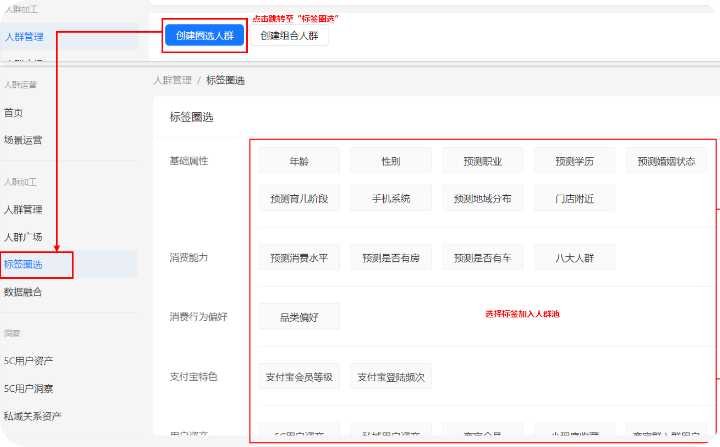Viewport: 720px width, 447px height.
Task: Choose the 预测是否有房 tag
Action: pyautogui.click(x=391, y=257)
